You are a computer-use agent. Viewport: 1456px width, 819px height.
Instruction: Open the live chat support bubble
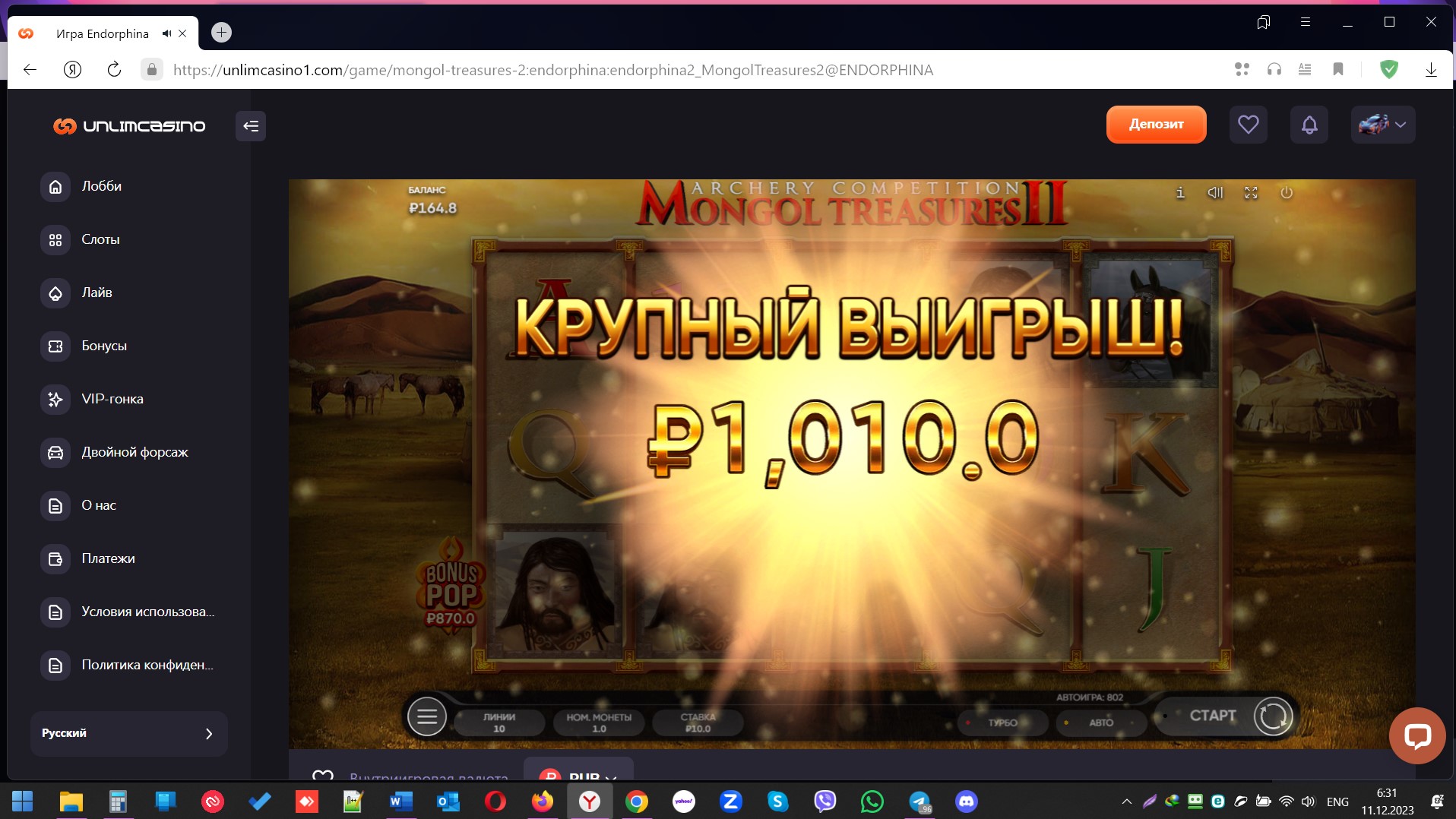point(1417,735)
